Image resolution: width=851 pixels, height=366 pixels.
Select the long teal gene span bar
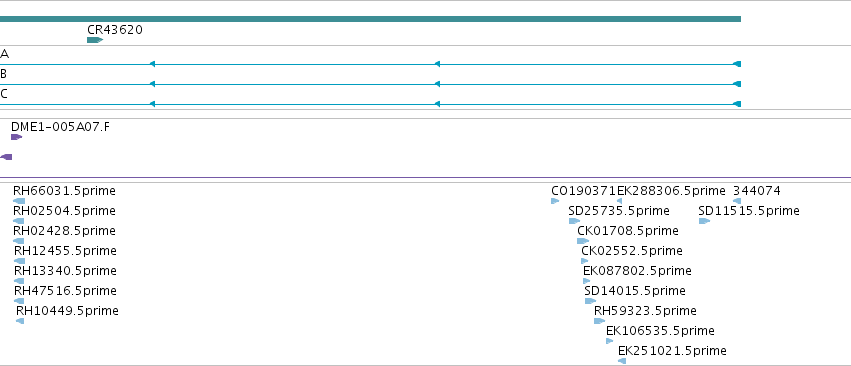point(370,19)
